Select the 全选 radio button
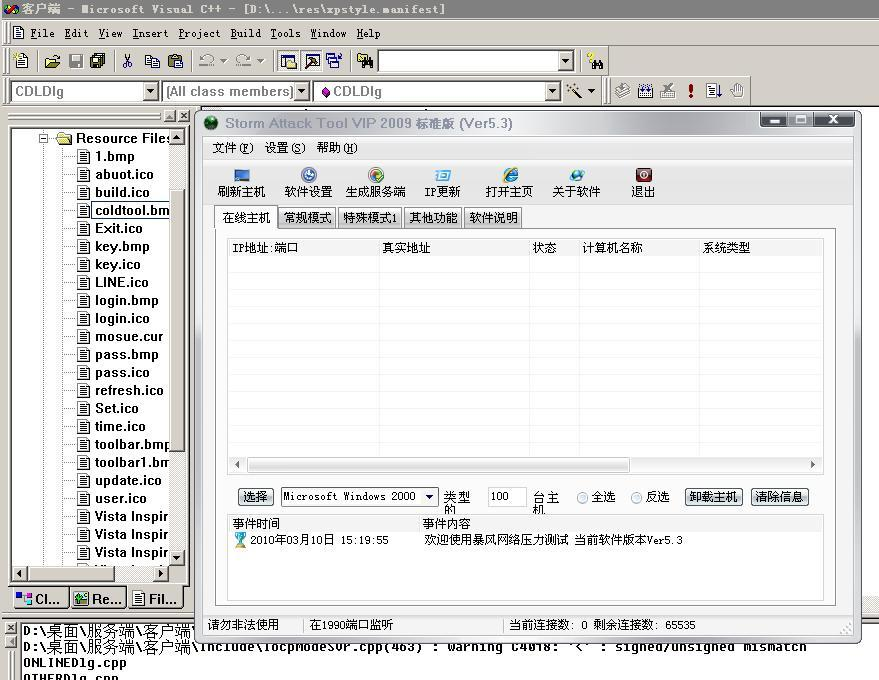The height and width of the screenshot is (680, 879). coord(582,497)
